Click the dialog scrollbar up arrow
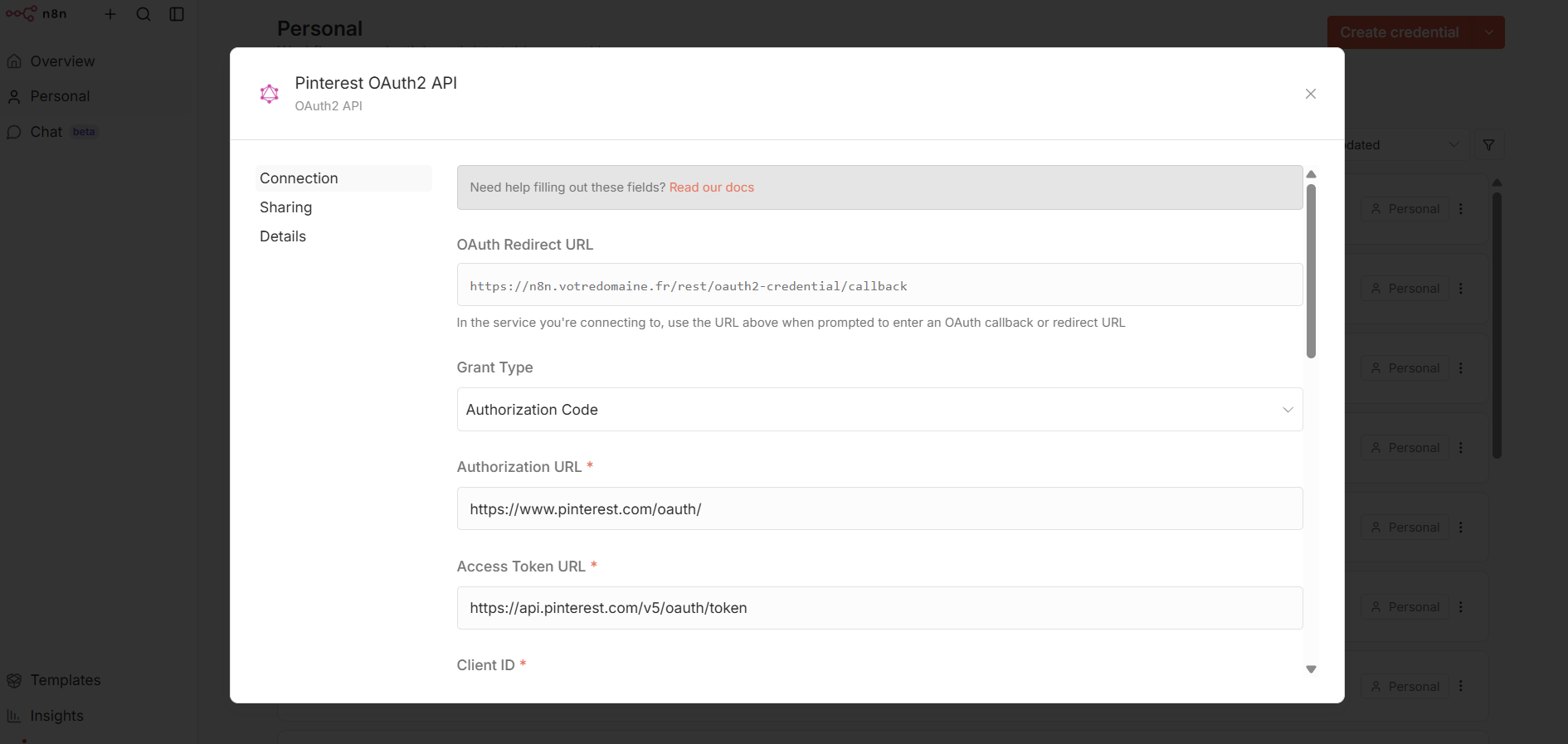The width and height of the screenshot is (1568, 744). click(1311, 174)
